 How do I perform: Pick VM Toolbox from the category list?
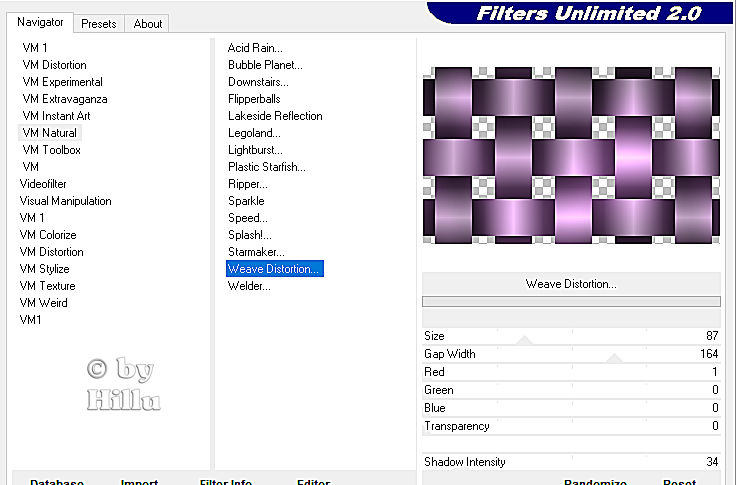tap(51, 150)
